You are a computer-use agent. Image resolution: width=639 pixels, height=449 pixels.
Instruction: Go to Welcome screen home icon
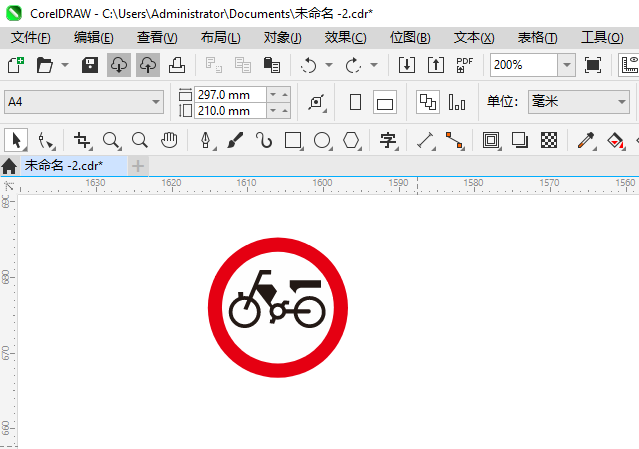[x=9, y=166]
